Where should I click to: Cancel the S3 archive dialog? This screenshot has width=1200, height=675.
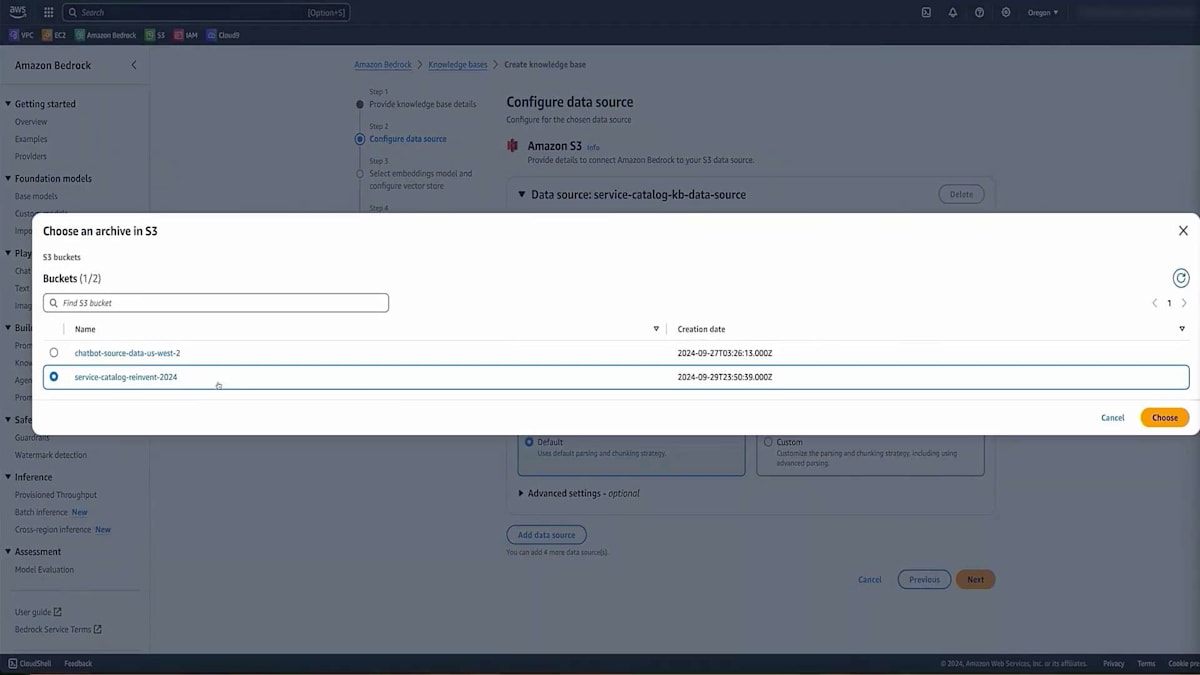pos(1112,418)
